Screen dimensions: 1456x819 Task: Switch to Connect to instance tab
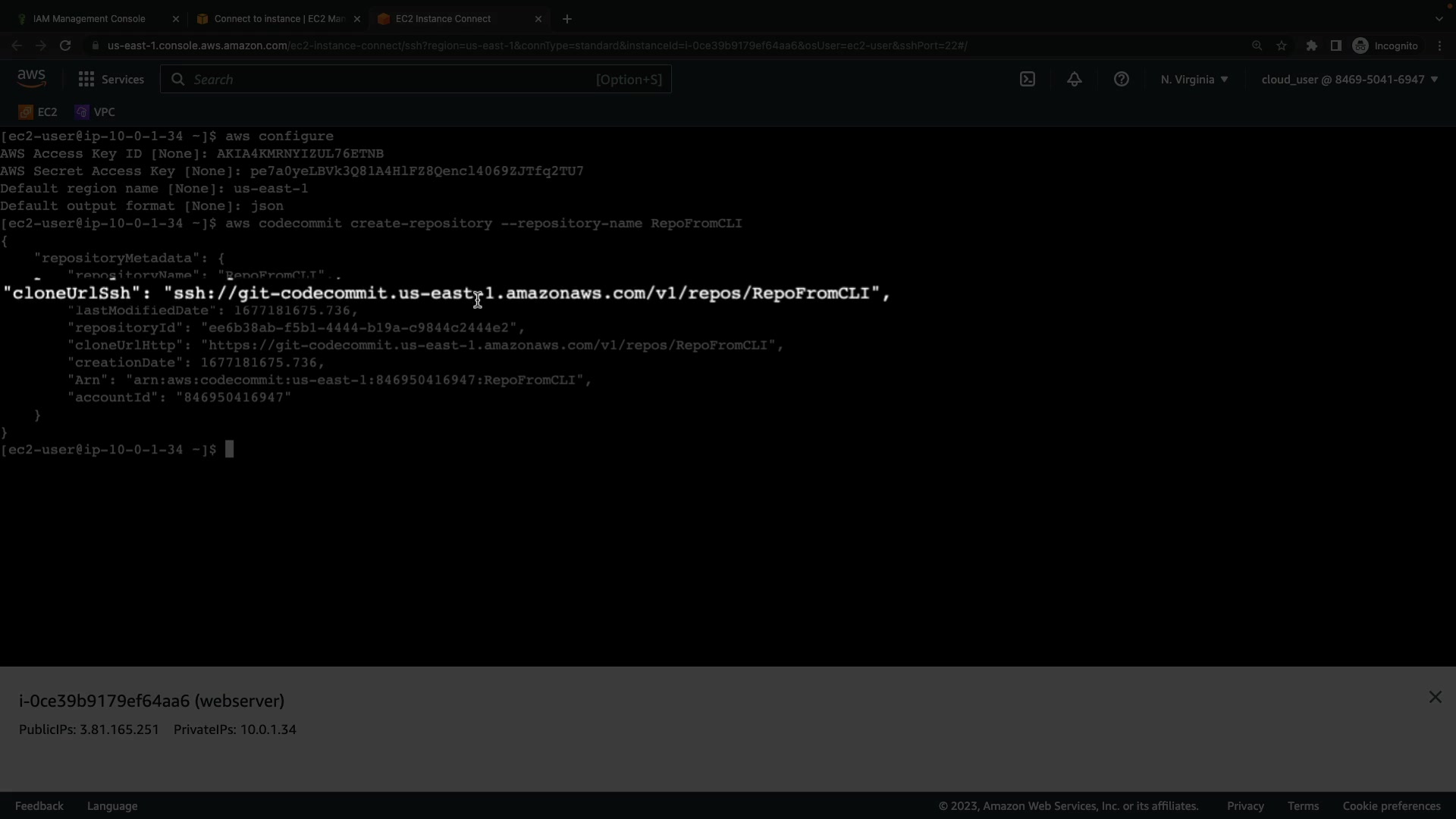279,19
